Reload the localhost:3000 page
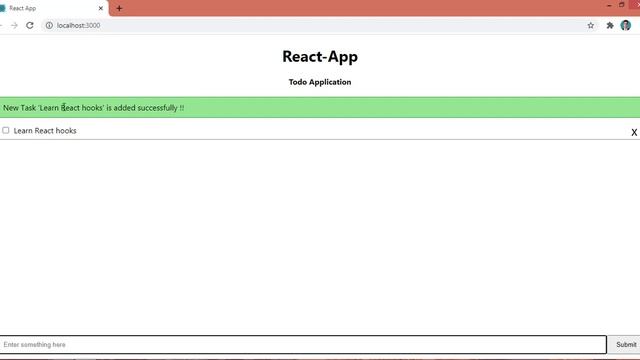 [x=30, y=25]
